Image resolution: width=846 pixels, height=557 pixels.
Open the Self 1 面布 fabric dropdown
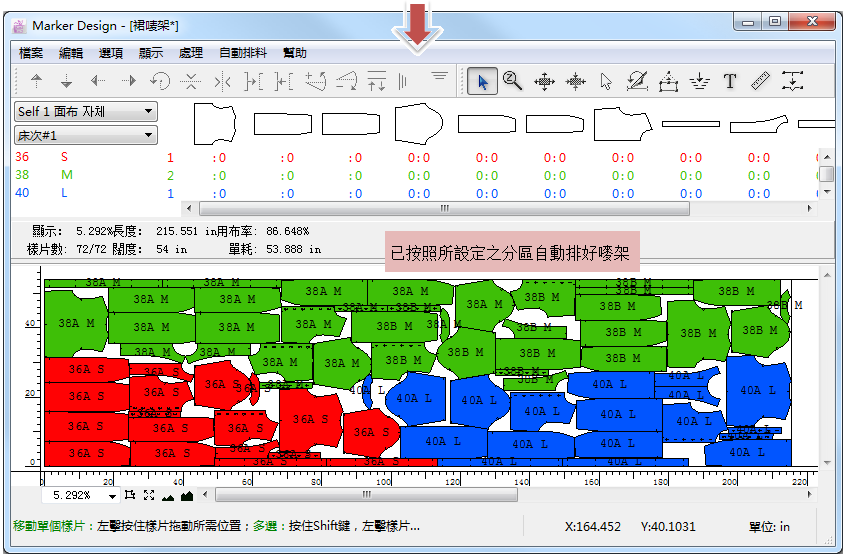coord(86,112)
